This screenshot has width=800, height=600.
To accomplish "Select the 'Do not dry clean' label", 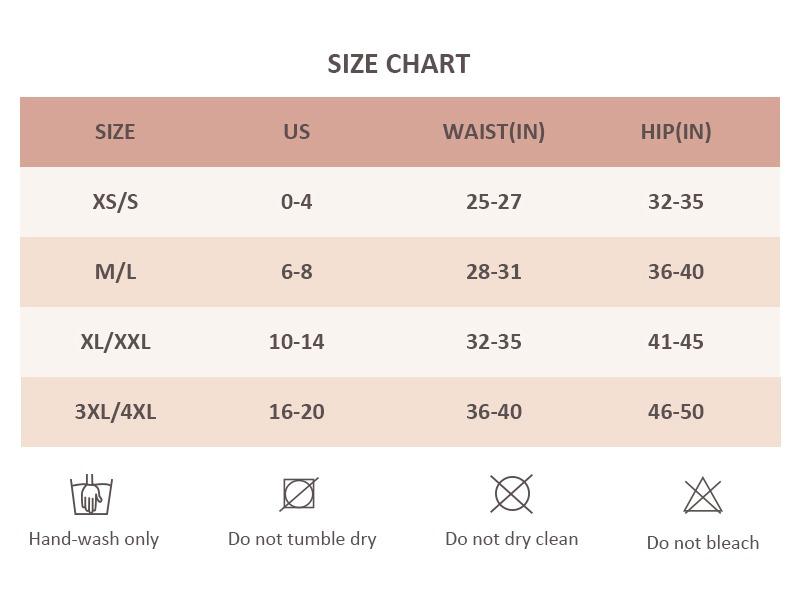I will tap(512, 539).
